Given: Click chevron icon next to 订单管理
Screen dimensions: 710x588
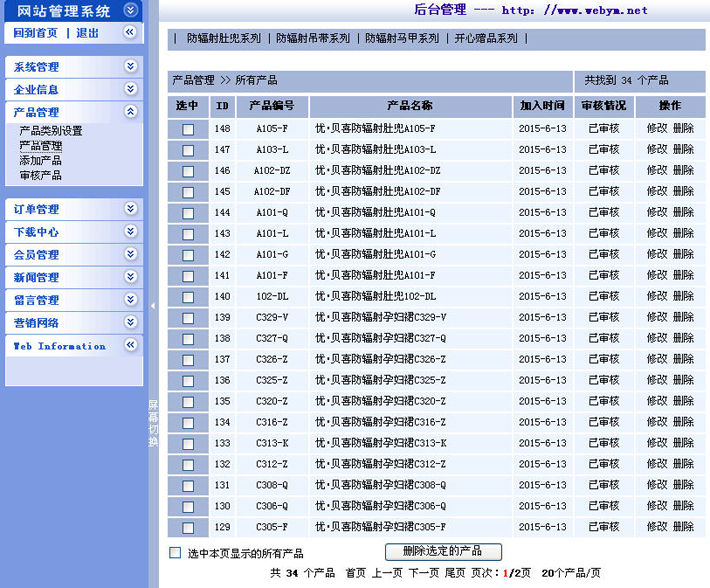Looking at the screenshot, I should tap(130, 209).
